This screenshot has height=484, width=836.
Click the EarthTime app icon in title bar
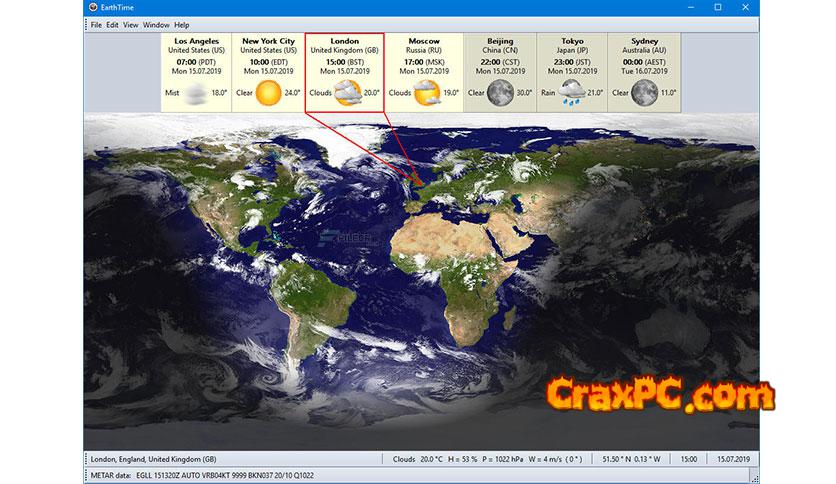[94, 7]
